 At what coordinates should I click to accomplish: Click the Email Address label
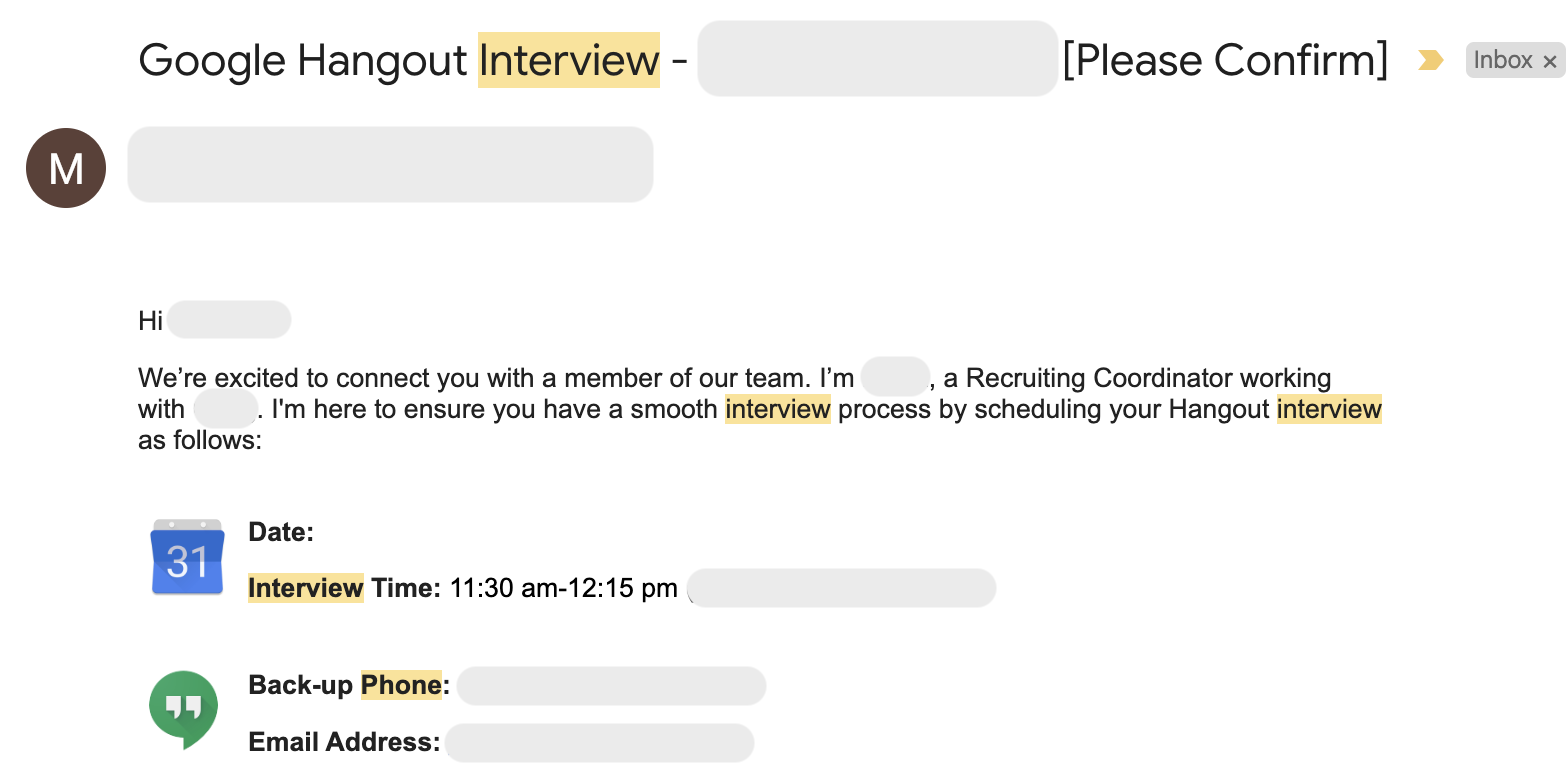click(x=344, y=742)
